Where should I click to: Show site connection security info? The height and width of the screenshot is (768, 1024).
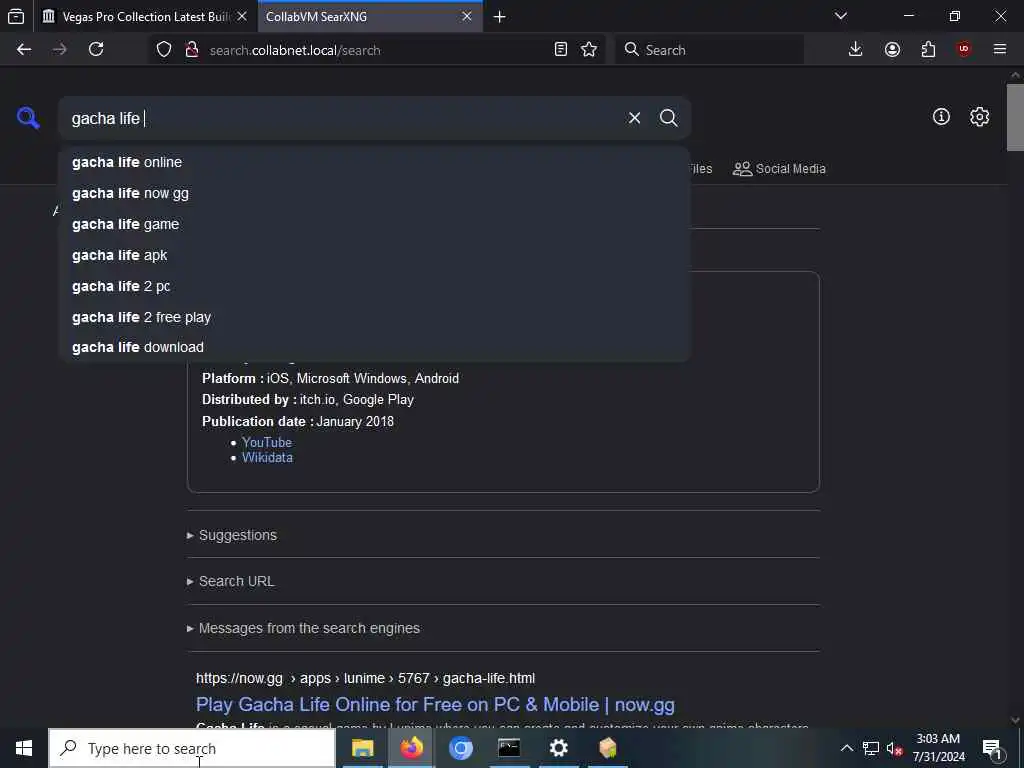[x=191, y=50]
